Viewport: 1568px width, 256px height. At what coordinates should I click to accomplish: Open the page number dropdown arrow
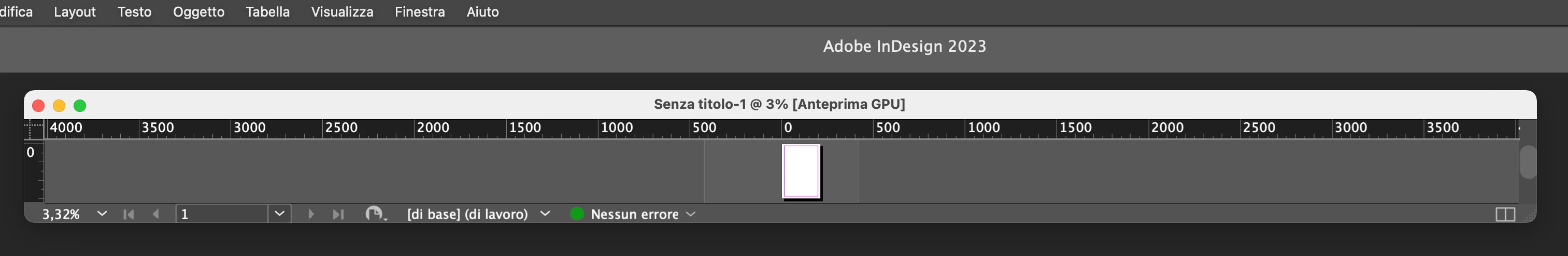[x=279, y=214]
